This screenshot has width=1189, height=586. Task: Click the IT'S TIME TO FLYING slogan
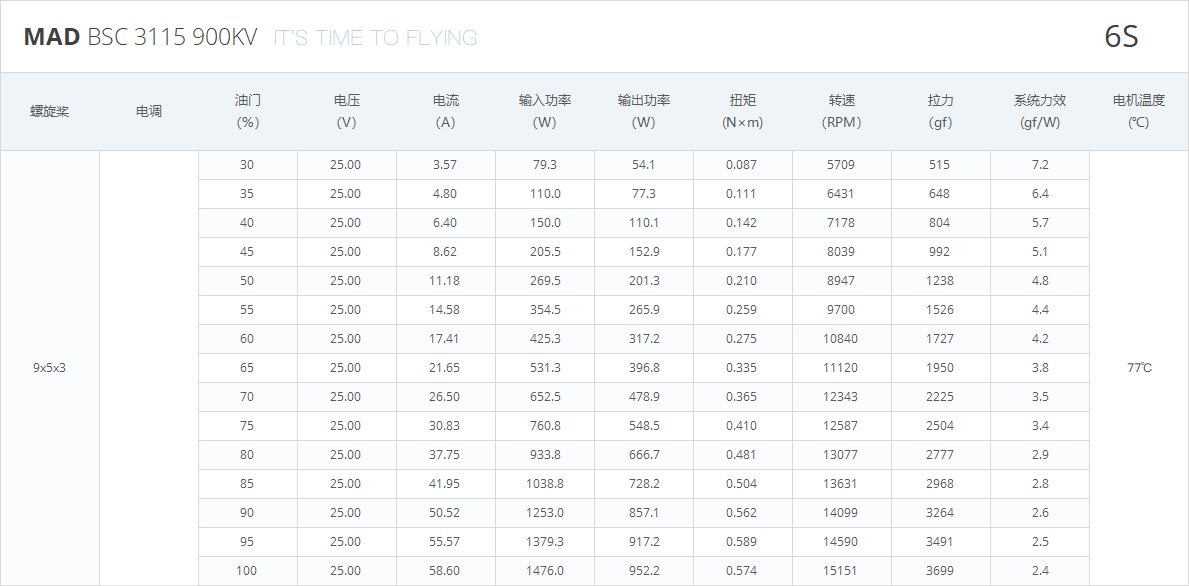[375, 38]
